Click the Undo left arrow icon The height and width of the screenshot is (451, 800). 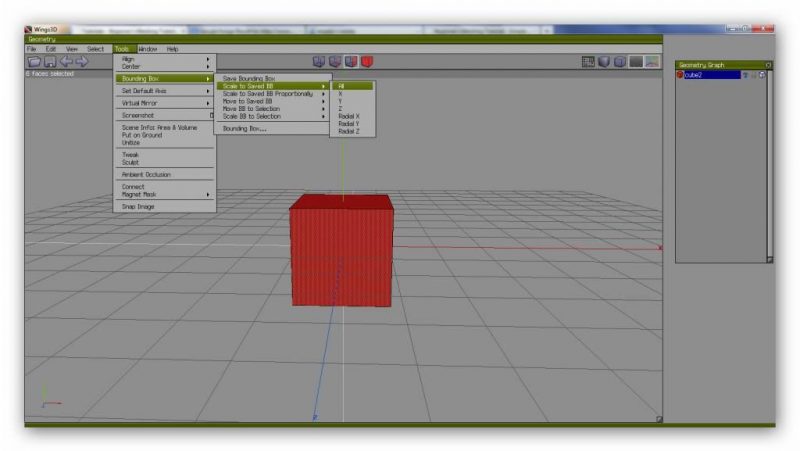(65, 61)
